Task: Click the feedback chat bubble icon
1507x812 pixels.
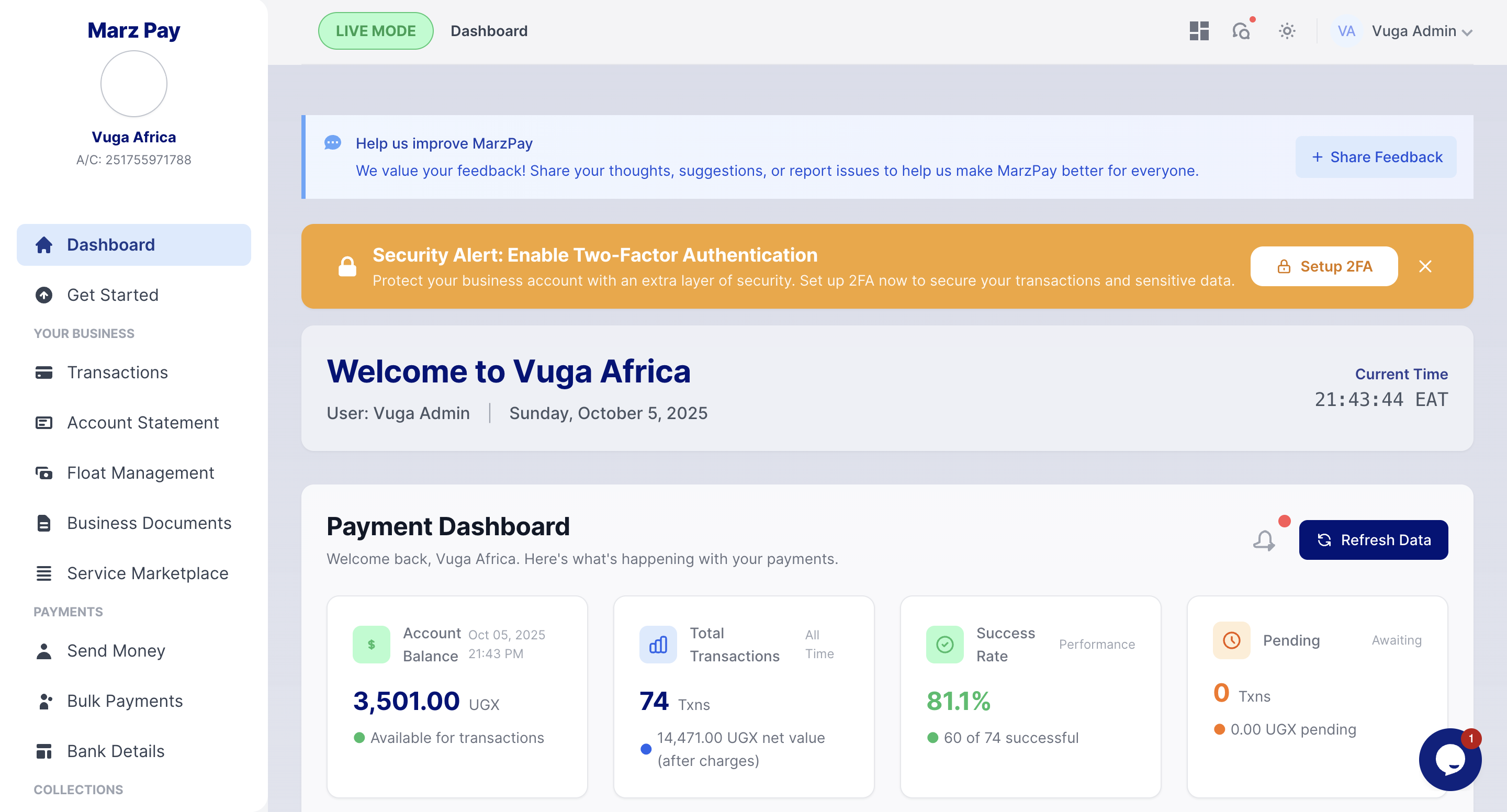Action: [x=333, y=143]
